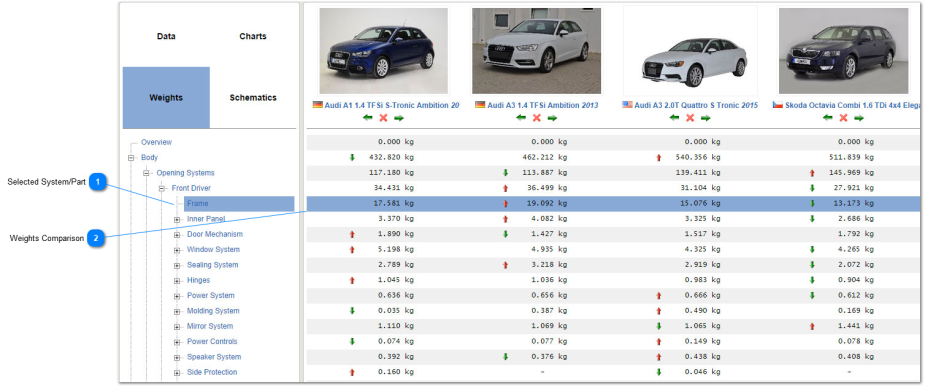Select Overview in the tree
This screenshot has height=387, width=925.
(156, 142)
